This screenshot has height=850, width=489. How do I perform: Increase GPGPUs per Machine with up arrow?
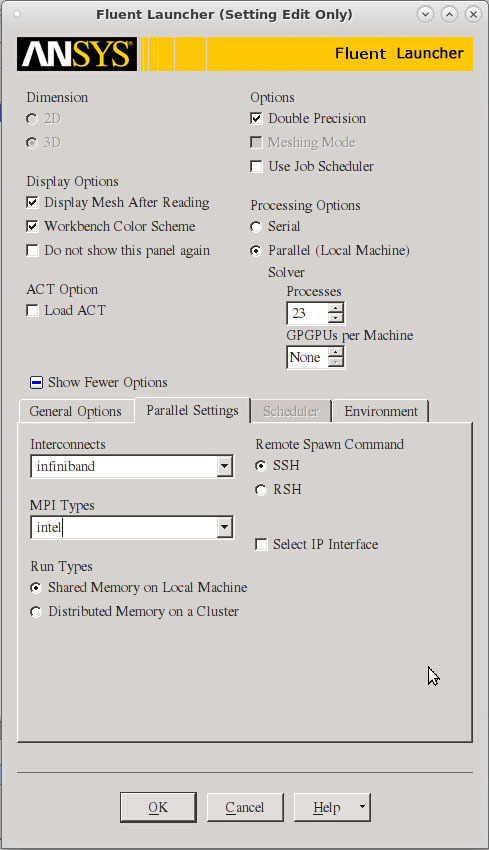pyautogui.click(x=336, y=352)
